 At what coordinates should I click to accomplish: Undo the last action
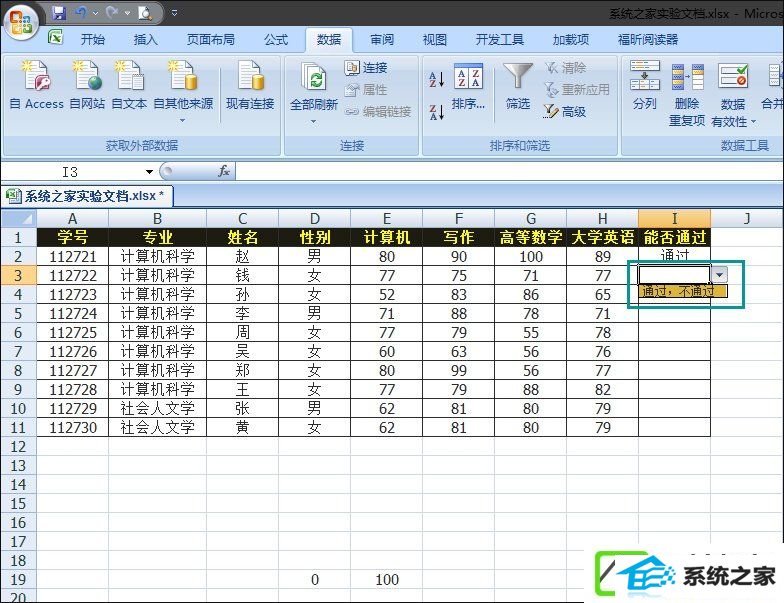pos(81,12)
